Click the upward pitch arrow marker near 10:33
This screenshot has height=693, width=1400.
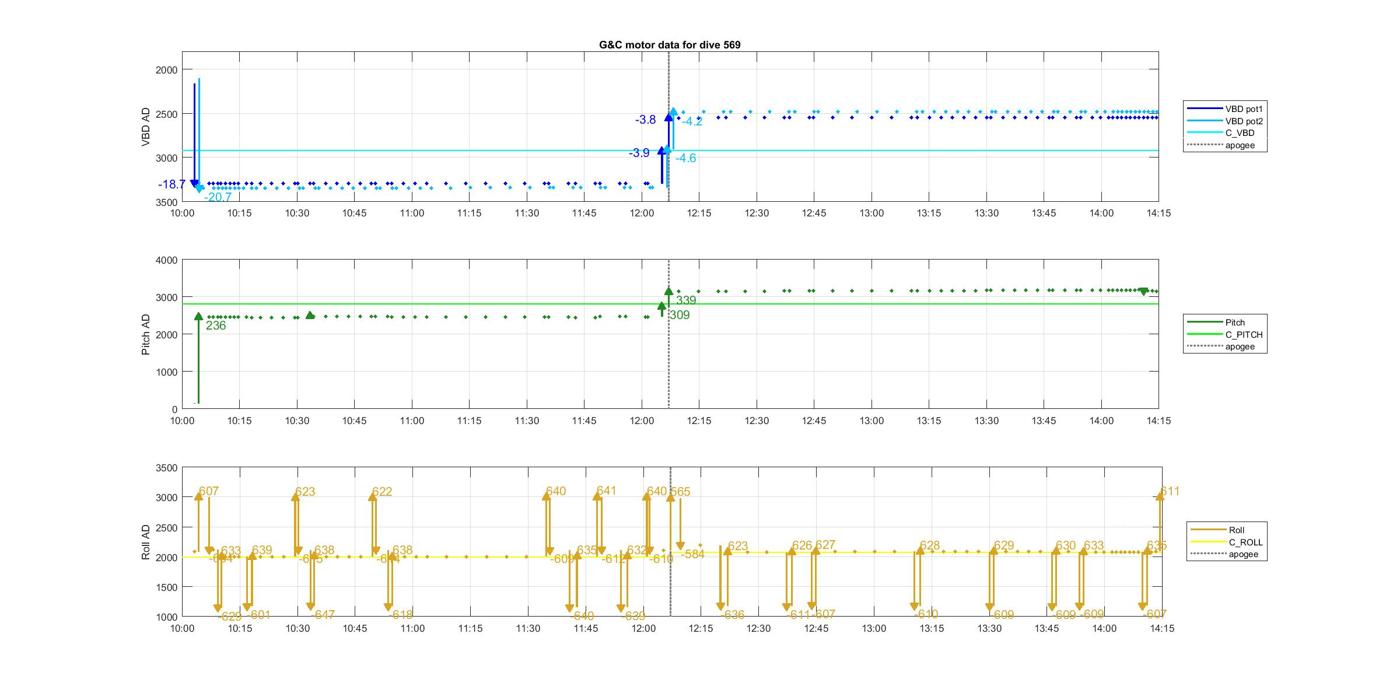tap(310, 315)
